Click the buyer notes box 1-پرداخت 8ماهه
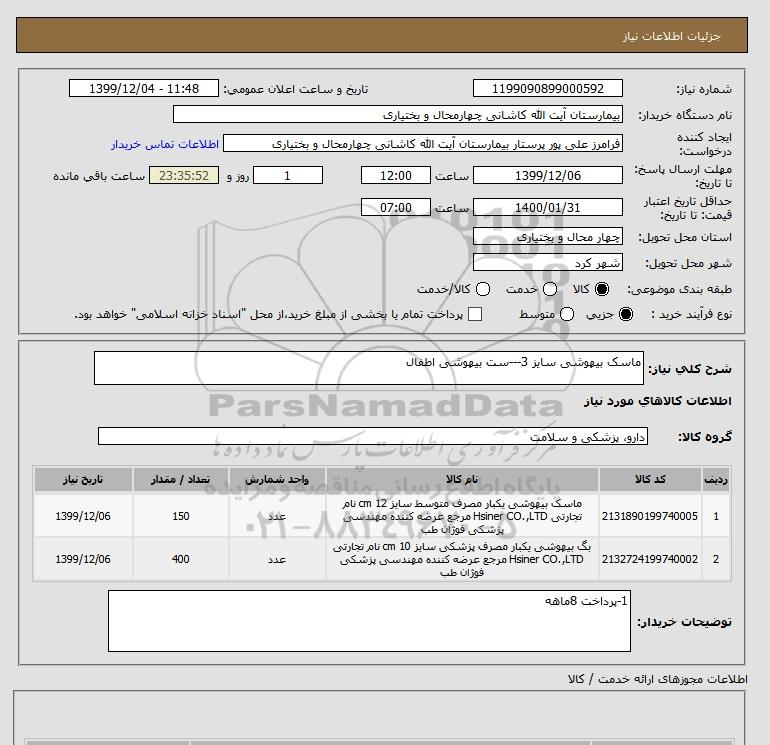Image resolution: width=770 pixels, height=745 pixels. tap(369, 621)
